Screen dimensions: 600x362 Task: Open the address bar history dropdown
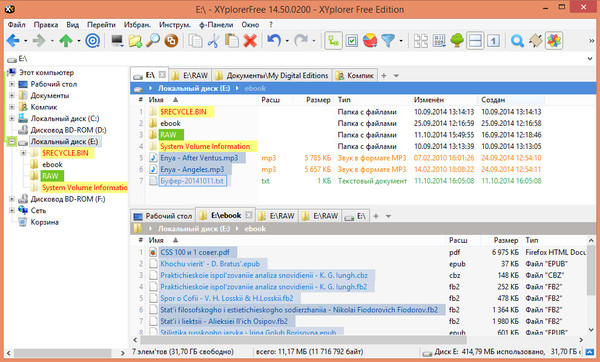(590, 59)
